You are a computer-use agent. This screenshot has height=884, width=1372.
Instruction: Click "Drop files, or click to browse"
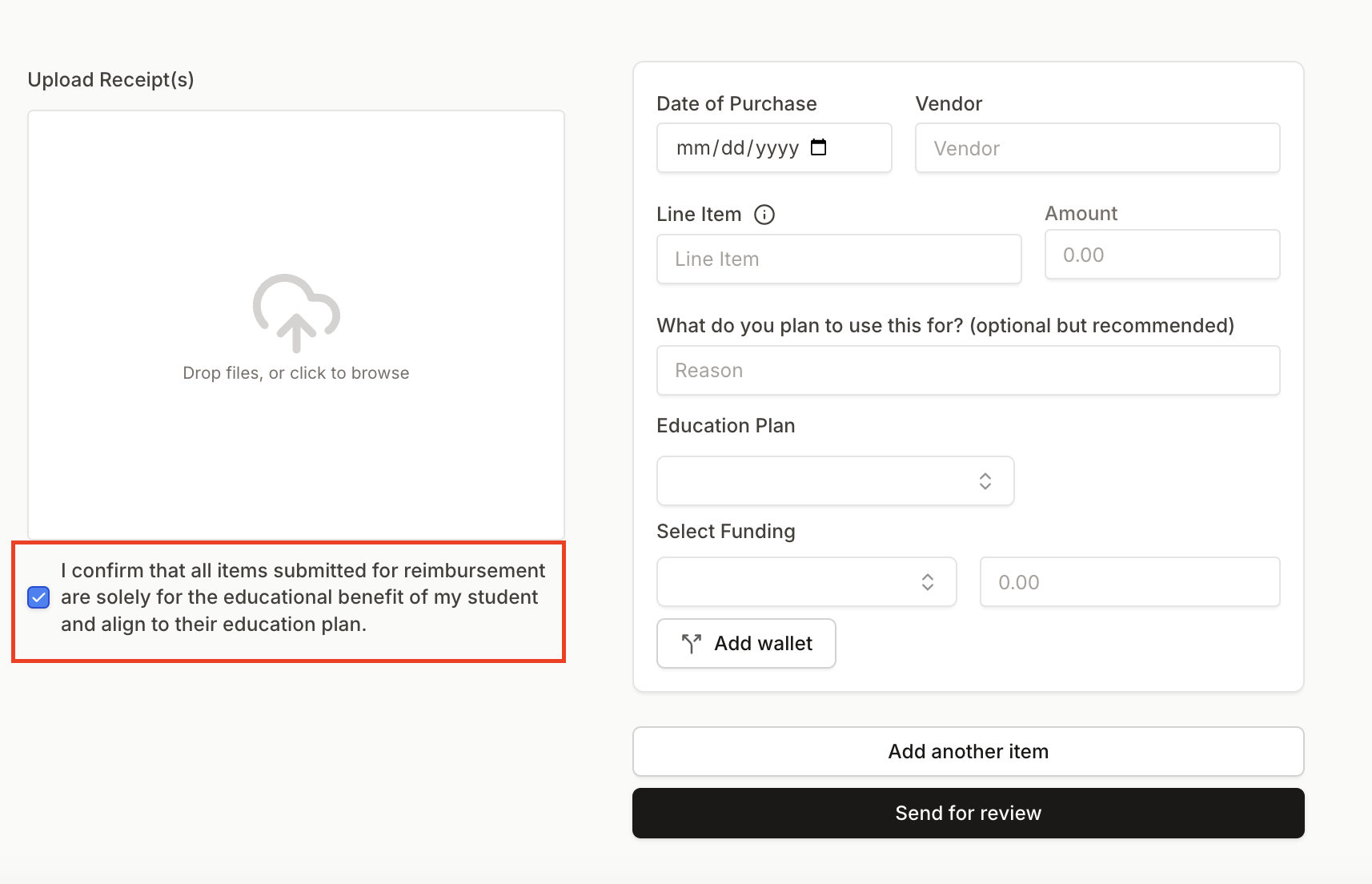[296, 373]
